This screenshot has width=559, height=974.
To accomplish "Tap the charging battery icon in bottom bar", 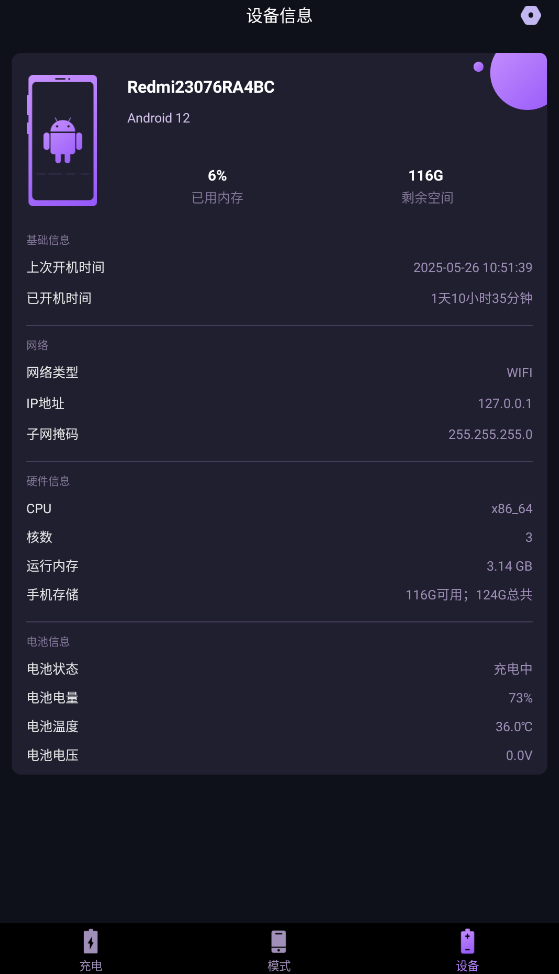I will click(91, 942).
